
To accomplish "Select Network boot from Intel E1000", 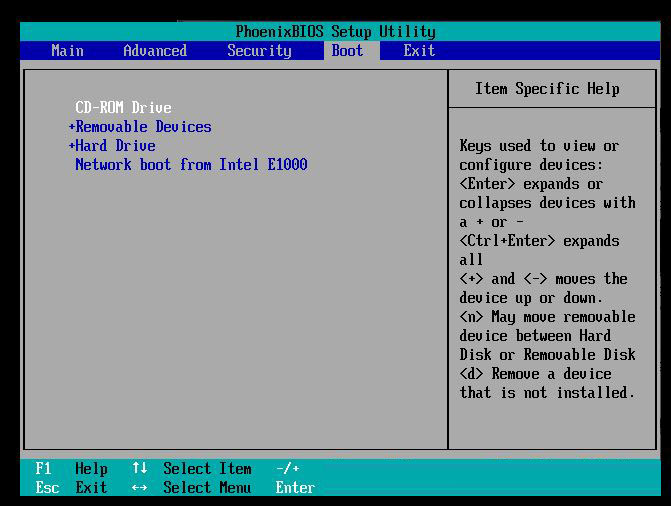I will pos(191,164).
